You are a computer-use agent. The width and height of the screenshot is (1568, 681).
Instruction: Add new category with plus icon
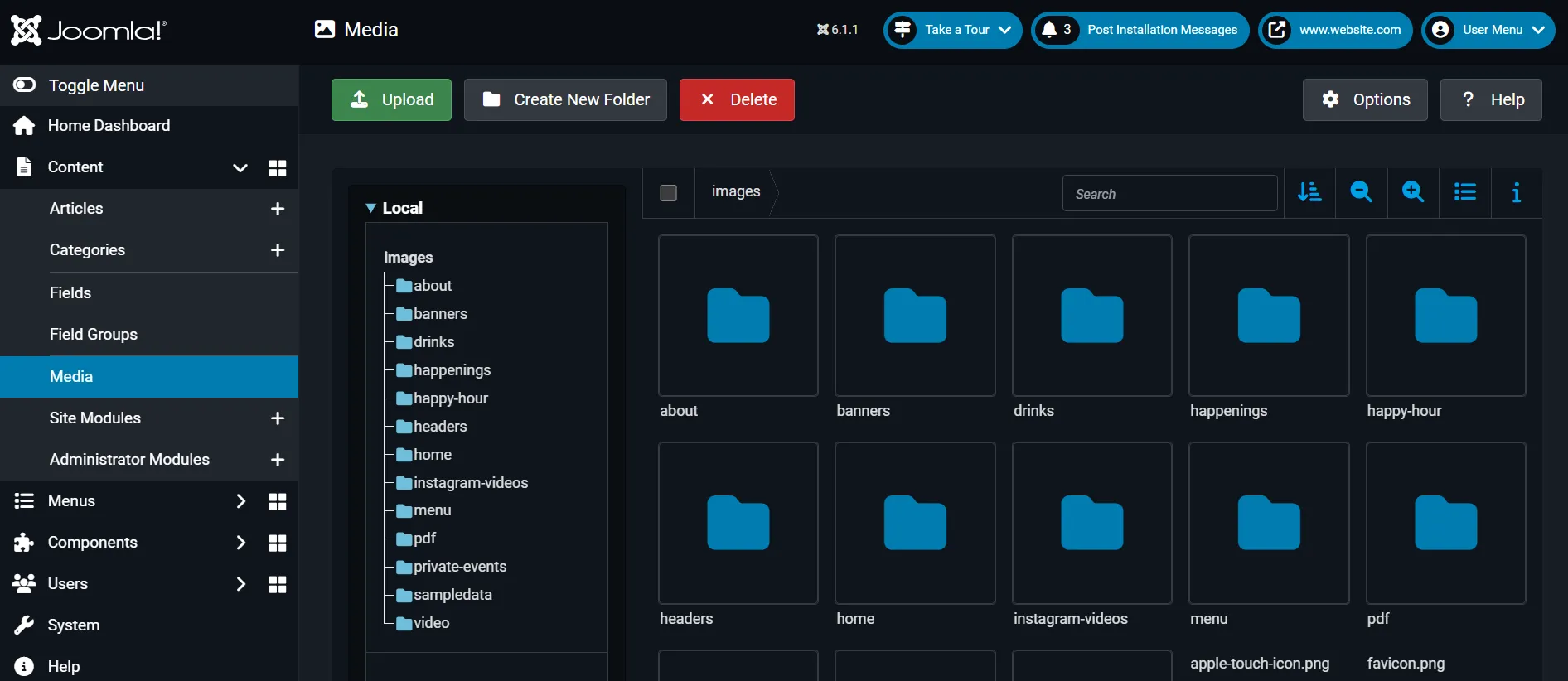pos(278,250)
